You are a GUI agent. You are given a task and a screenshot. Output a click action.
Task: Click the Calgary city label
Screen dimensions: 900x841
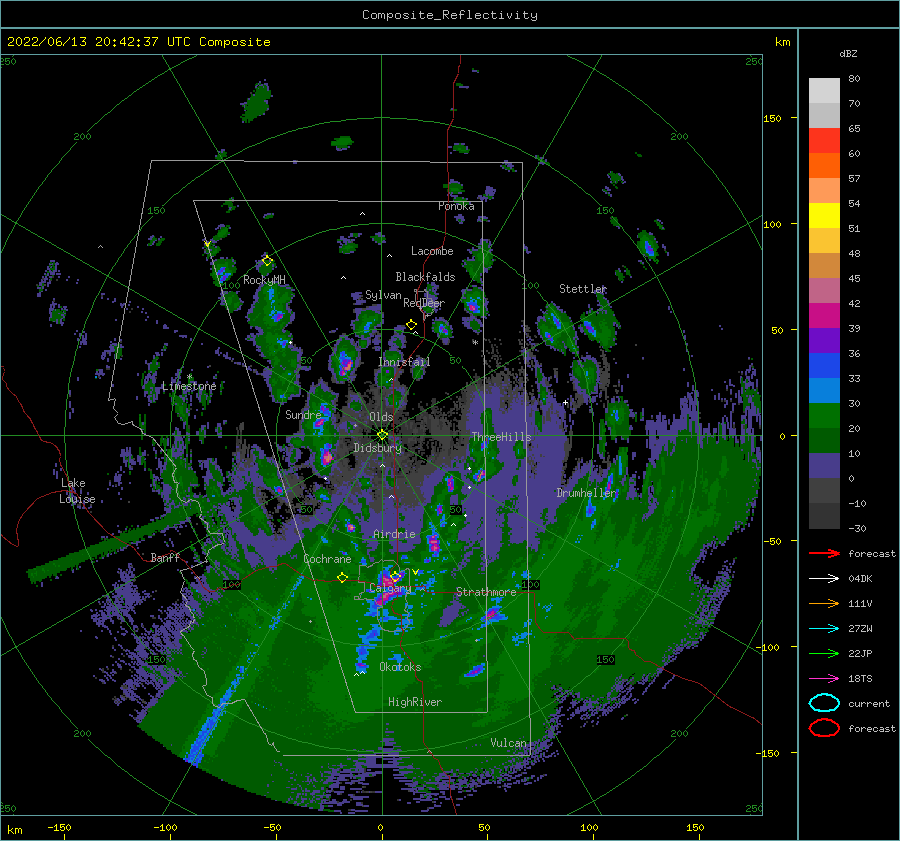390,588
